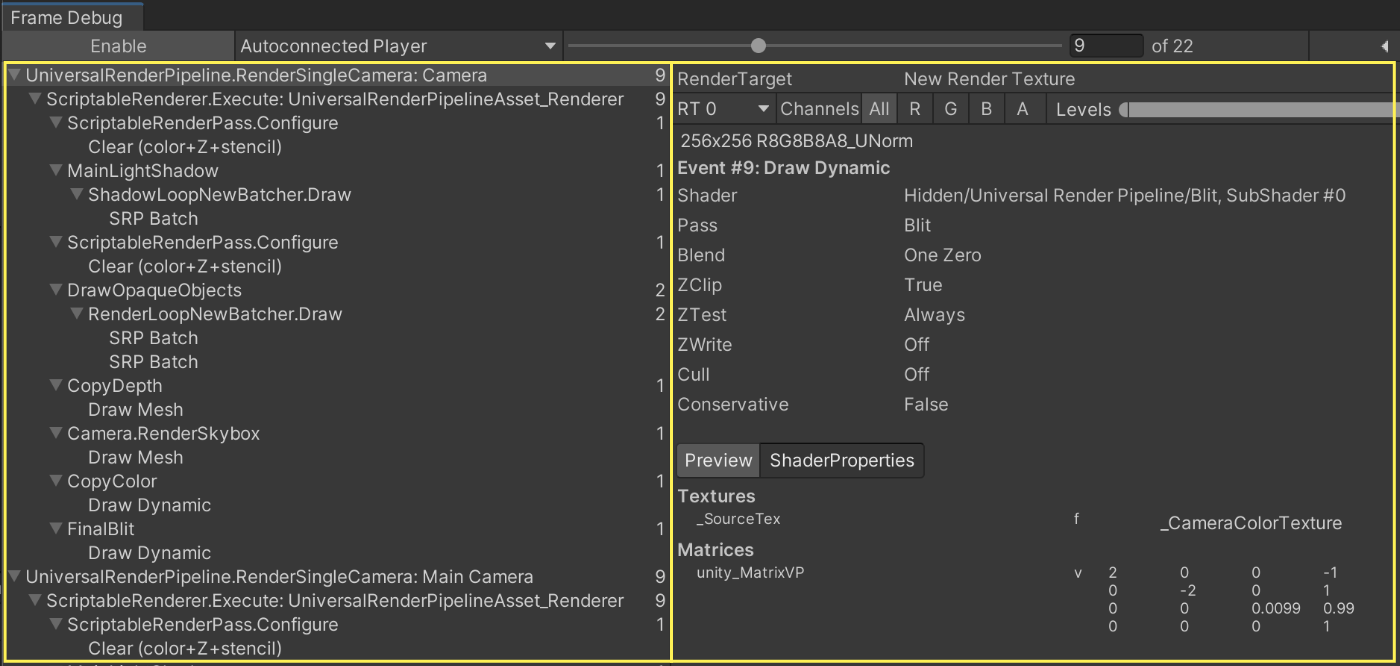View only the blue channel
1400x666 pixels.
pyautogui.click(x=986, y=108)
